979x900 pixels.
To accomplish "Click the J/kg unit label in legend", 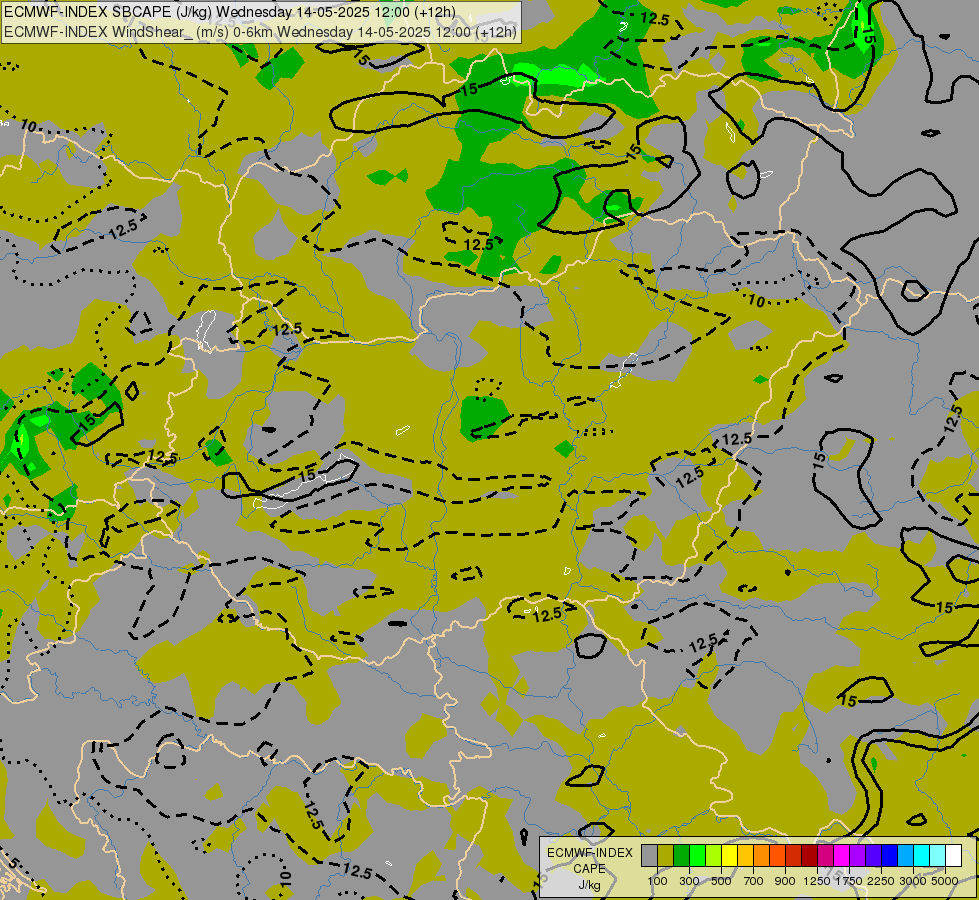I will pyautogui.click(x=589, y=885).
